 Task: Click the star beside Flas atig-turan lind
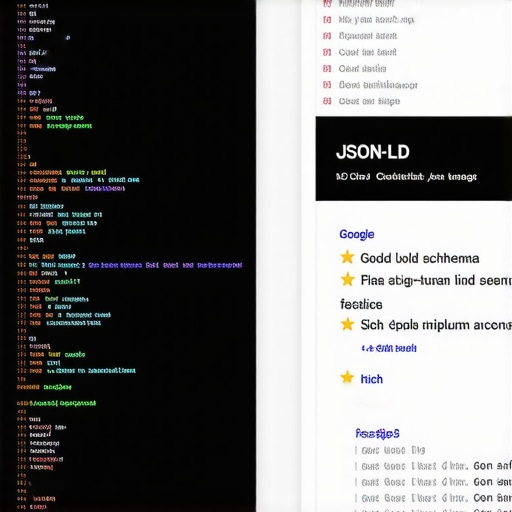tap(347, 279)
